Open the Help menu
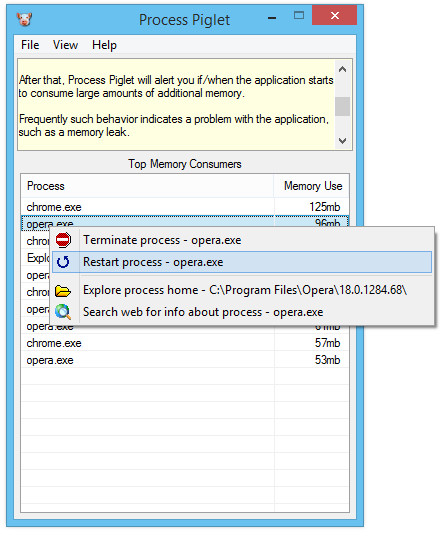The width and height of the screenshot is (448, 544). 104,45
